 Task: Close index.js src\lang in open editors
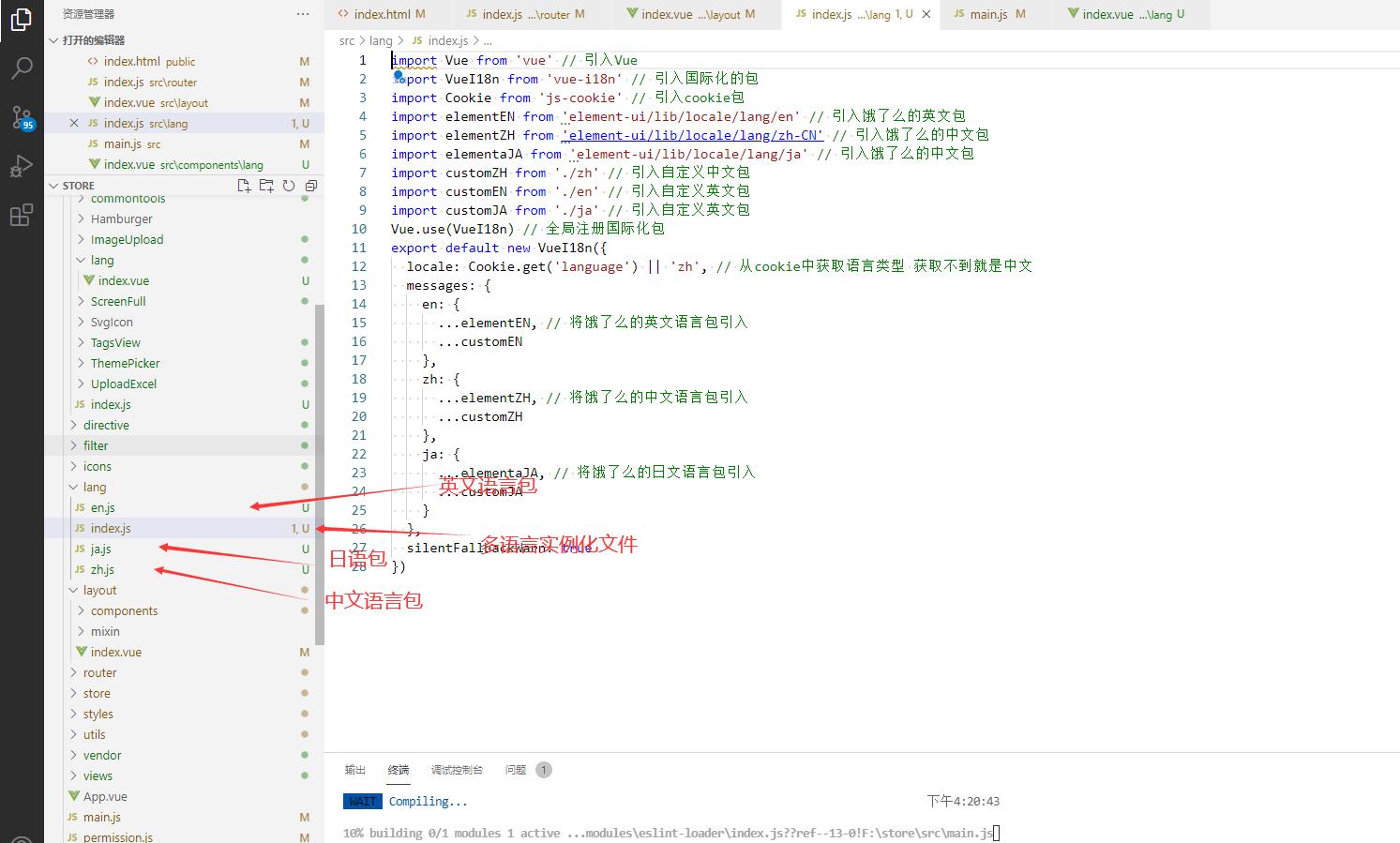pos(74,123)
